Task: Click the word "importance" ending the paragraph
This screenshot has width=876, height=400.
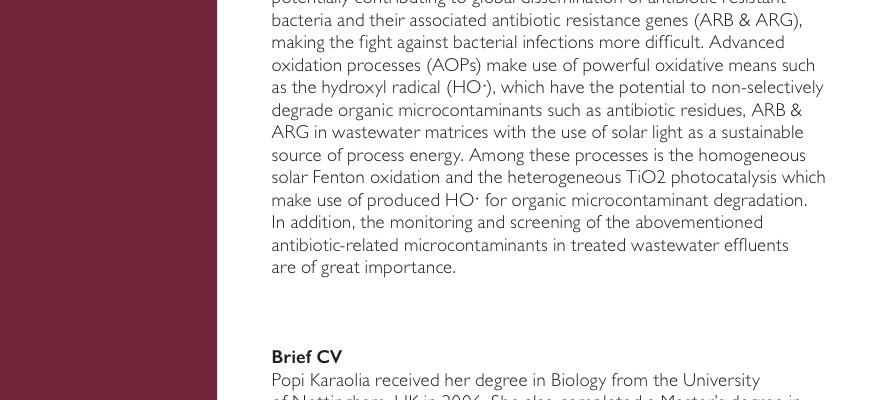Action: point(410,267)
